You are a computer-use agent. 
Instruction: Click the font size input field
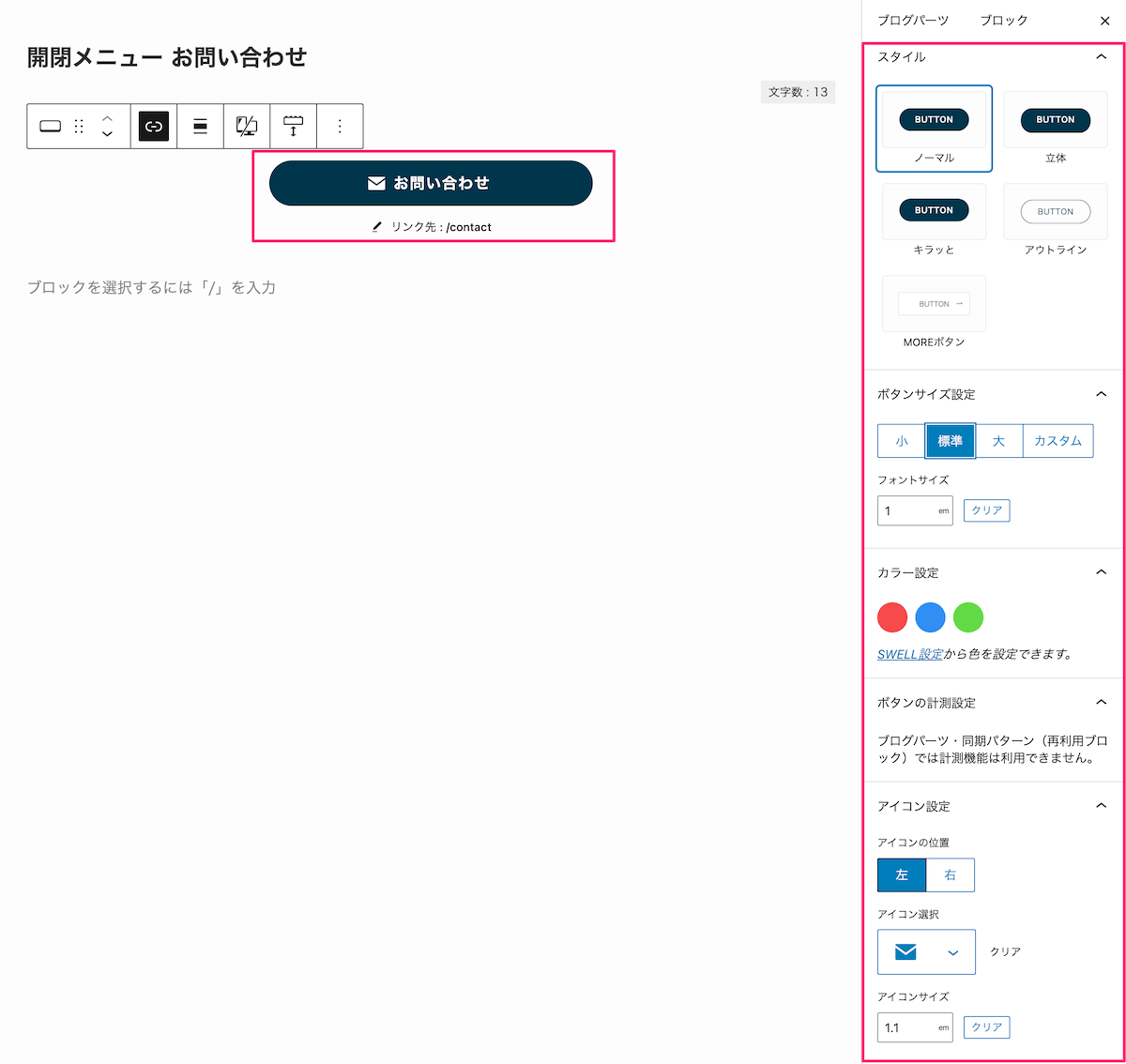coord(915,510)
